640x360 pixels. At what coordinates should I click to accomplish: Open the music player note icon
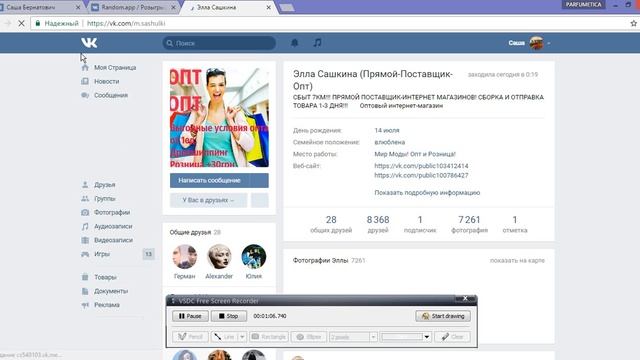coord(317,43)
